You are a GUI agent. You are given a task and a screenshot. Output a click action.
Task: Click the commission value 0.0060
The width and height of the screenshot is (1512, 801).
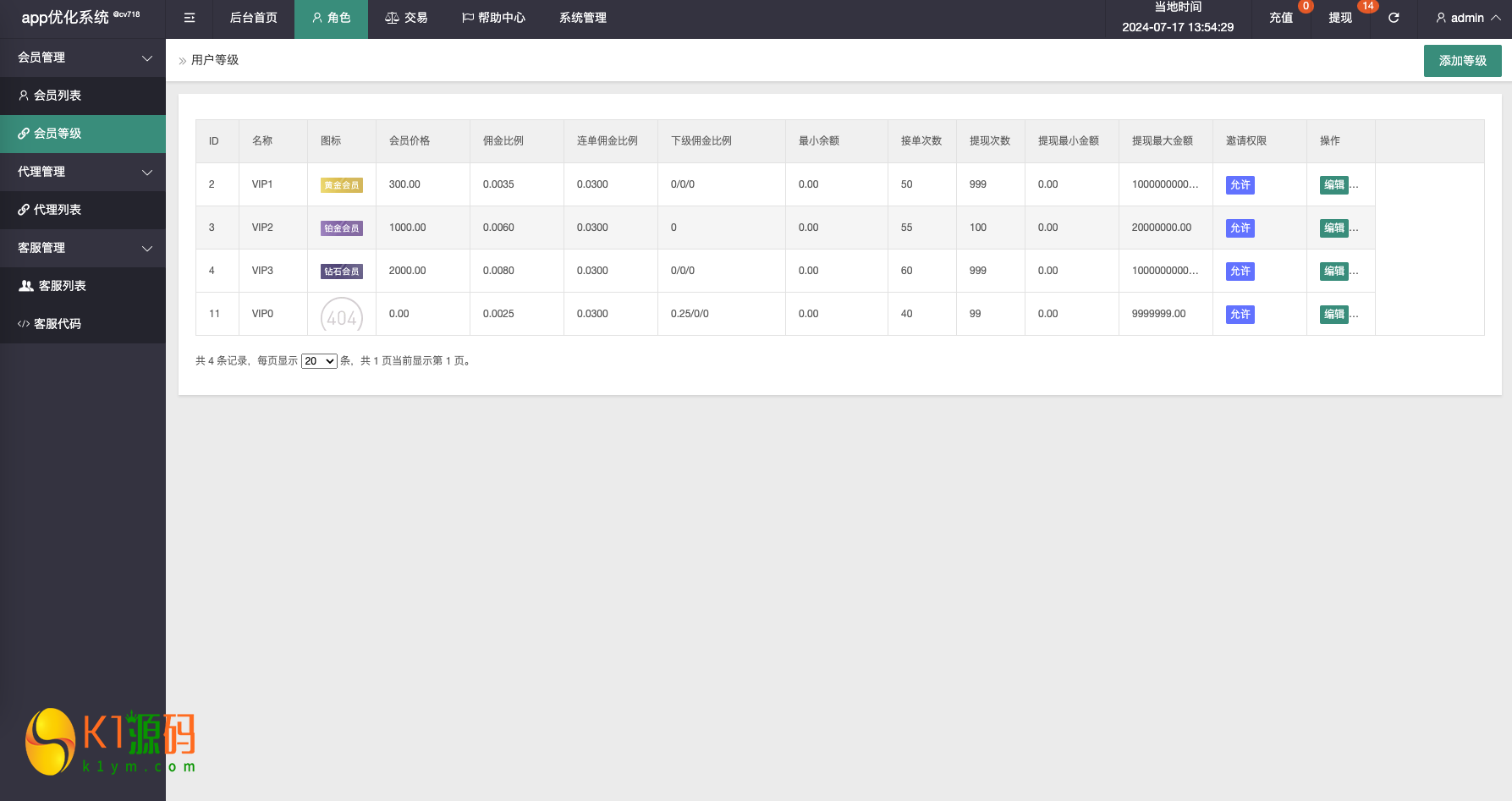(498, 228)
